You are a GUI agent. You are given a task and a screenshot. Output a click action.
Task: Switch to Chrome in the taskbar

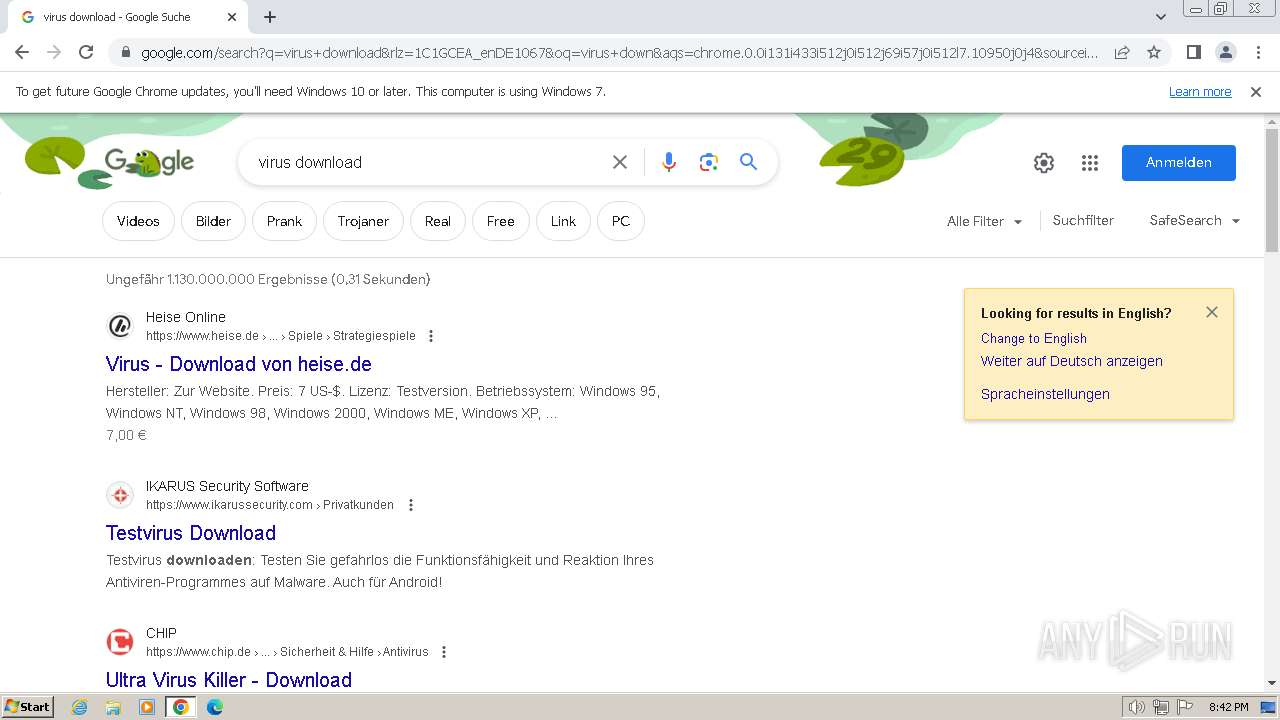(181, 707)
